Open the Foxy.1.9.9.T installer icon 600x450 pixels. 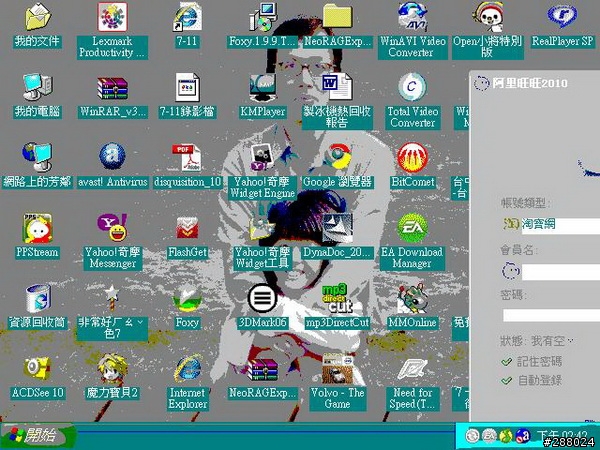pyautogui.click(x=262, y=17)
